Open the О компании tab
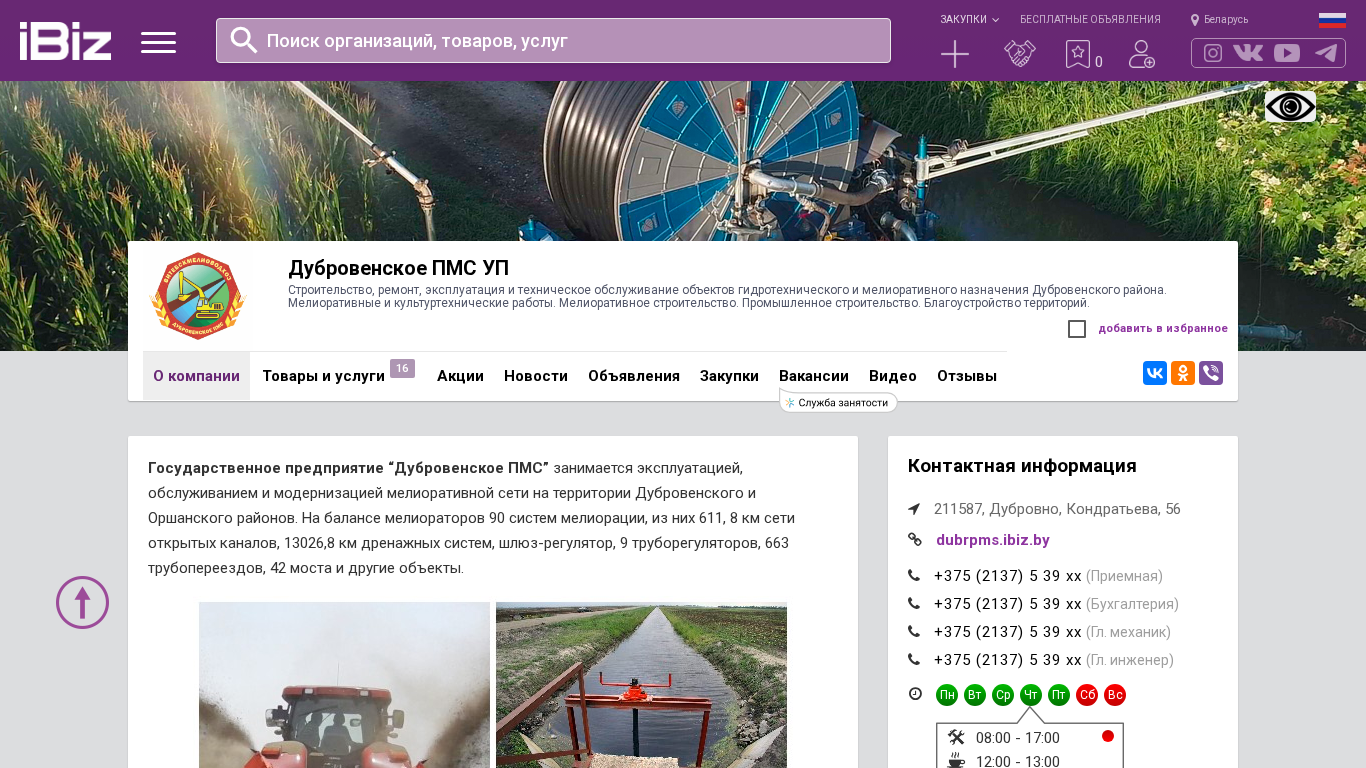Image resolution: width=1366 pixels, height=768 pixels. pos(196,376)
